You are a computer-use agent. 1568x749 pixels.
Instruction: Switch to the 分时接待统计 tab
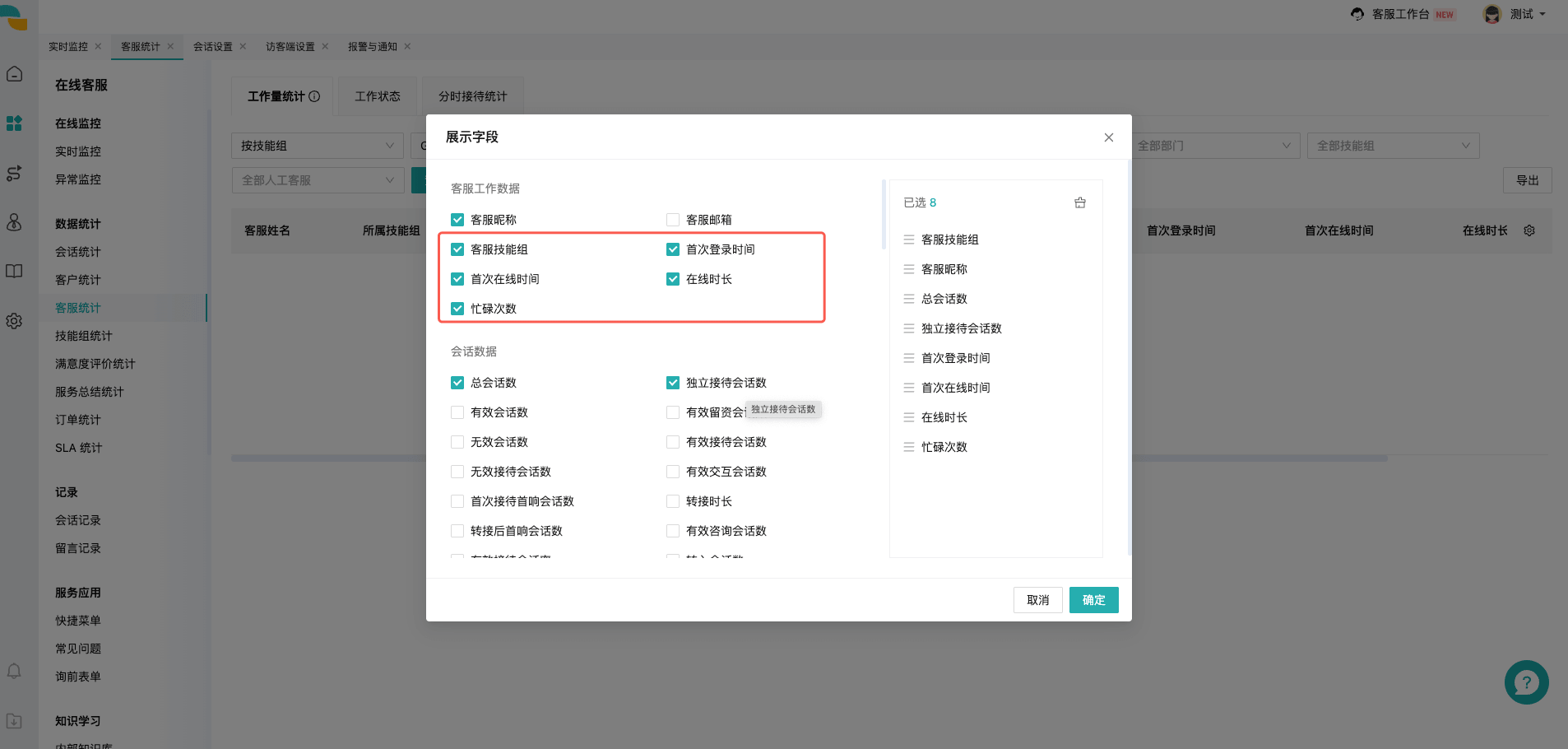pos(473,96)
